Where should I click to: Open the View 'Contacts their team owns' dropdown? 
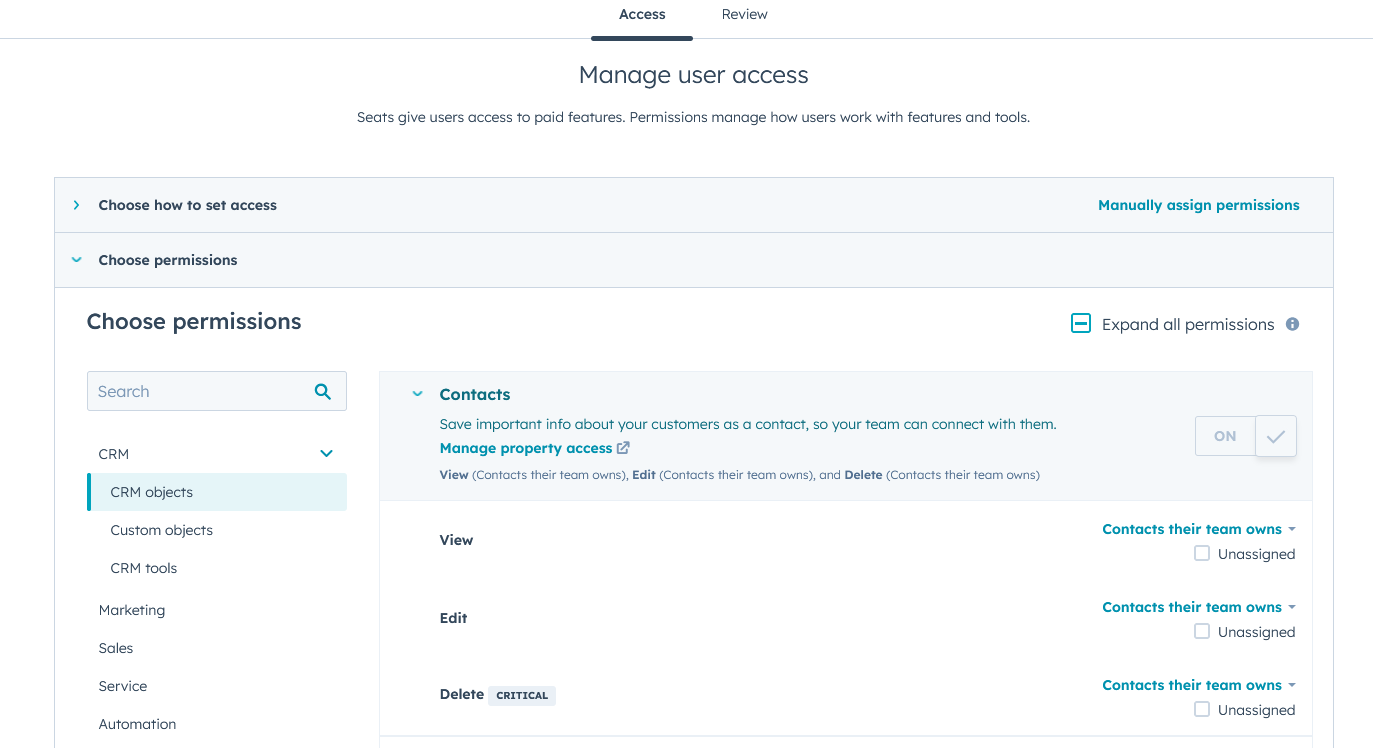point(1198,528)
